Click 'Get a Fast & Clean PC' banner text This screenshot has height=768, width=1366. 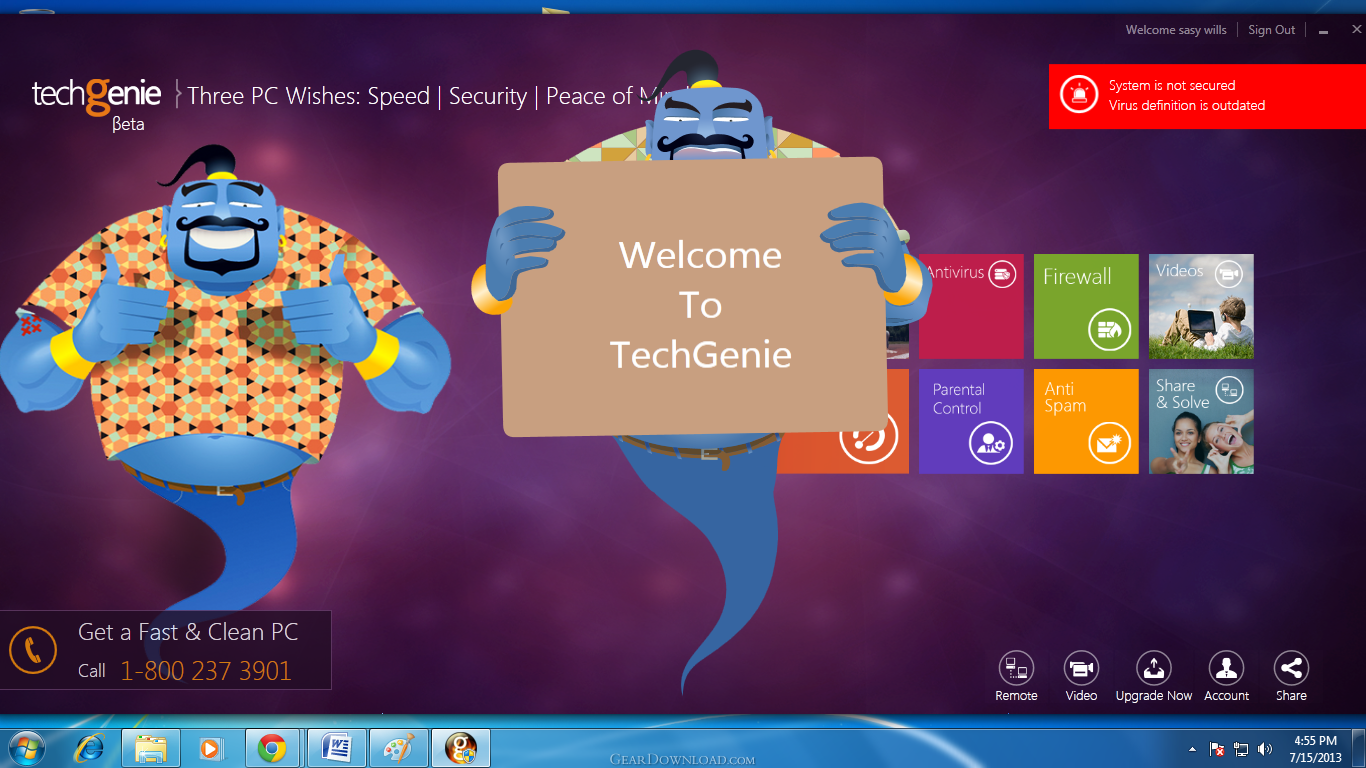click(x=188, y=632)
